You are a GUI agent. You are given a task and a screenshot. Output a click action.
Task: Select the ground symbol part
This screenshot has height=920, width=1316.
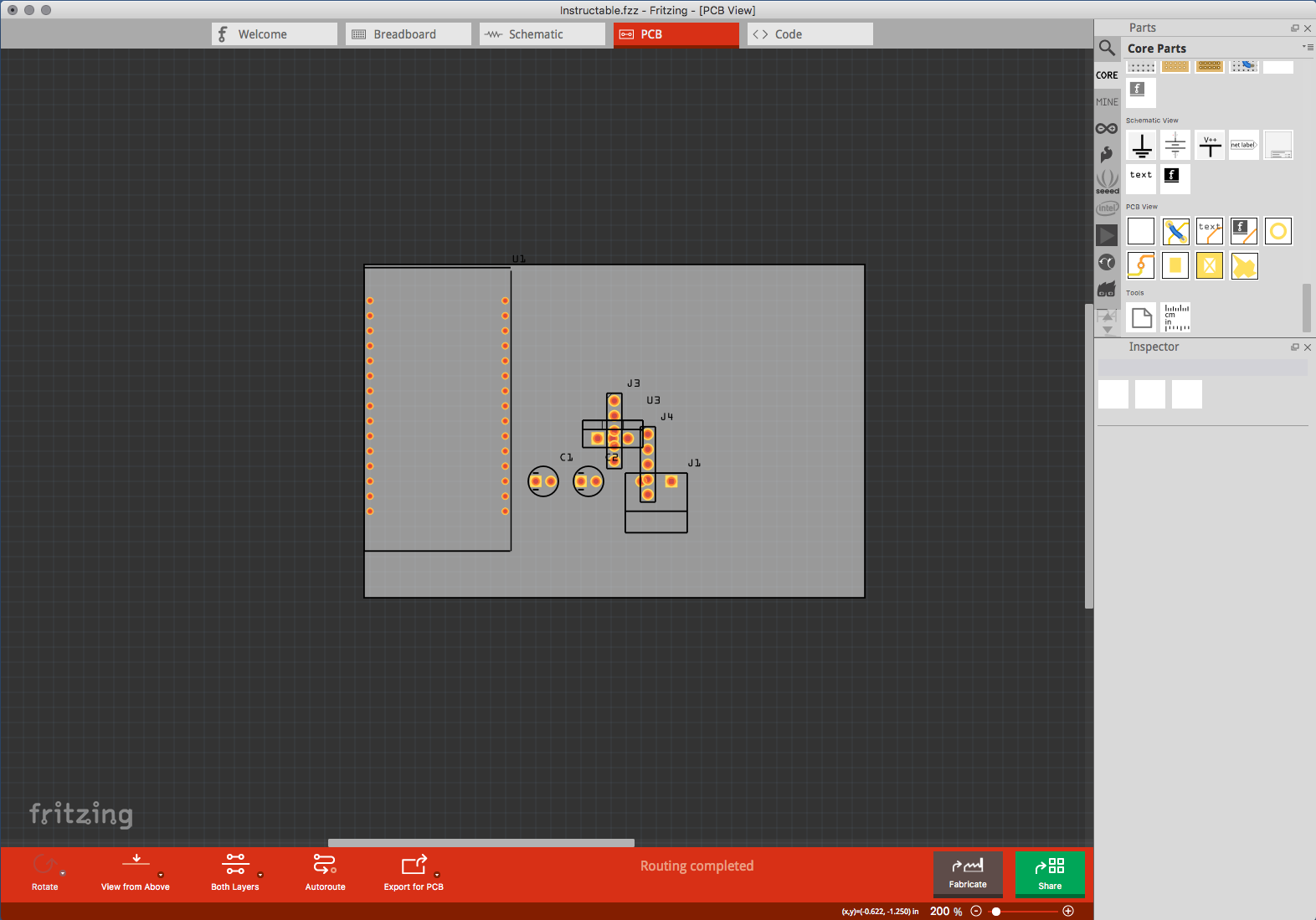point(1142,146)
